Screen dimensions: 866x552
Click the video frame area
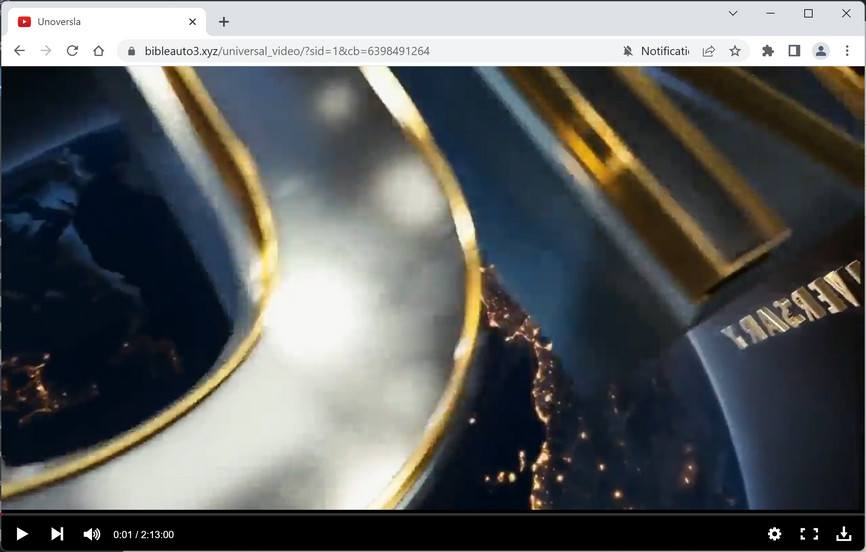pos(433,287)
